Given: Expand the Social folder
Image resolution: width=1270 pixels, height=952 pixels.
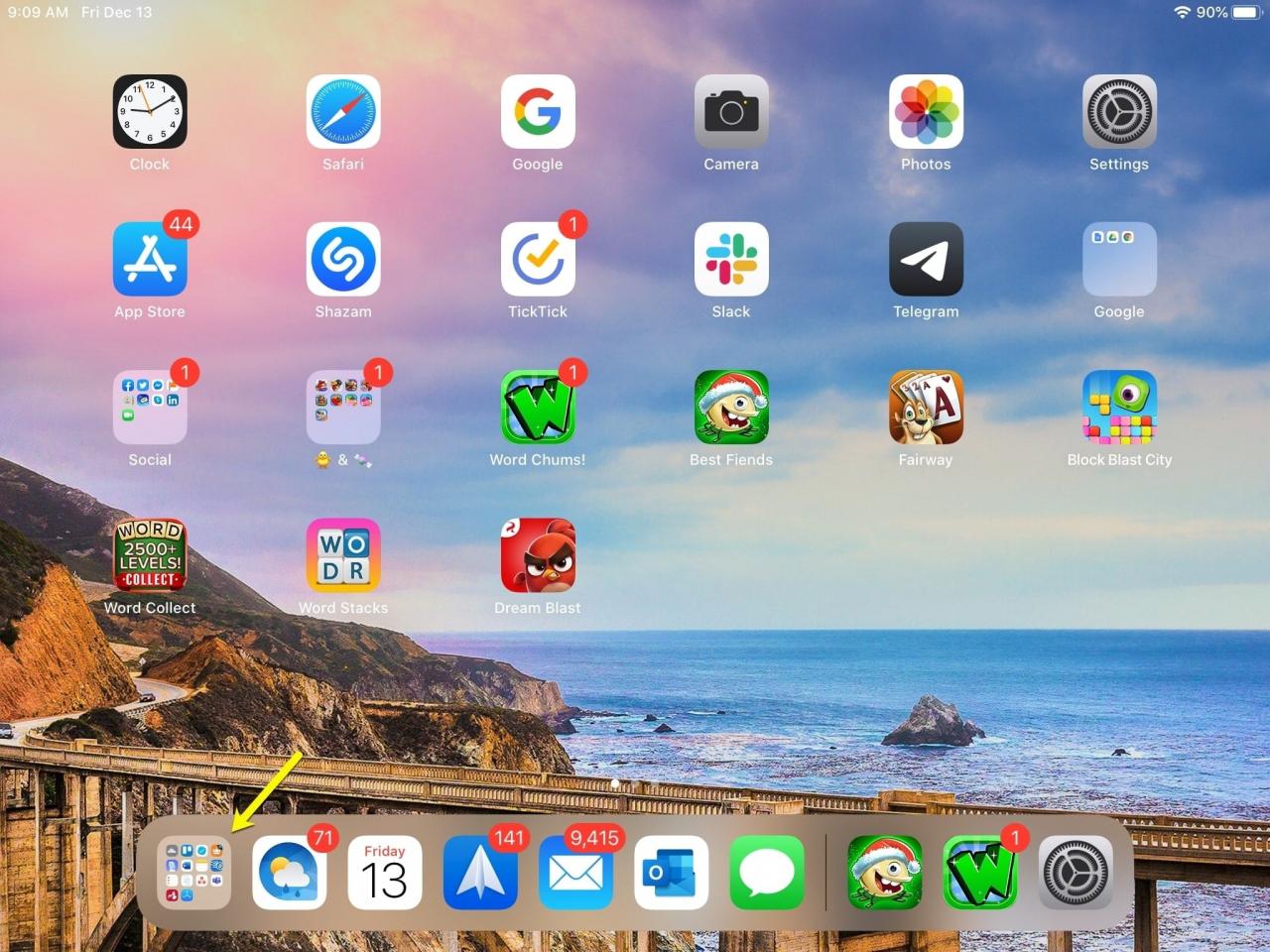Looking at the screenshot, I should [x=150, y=408].
